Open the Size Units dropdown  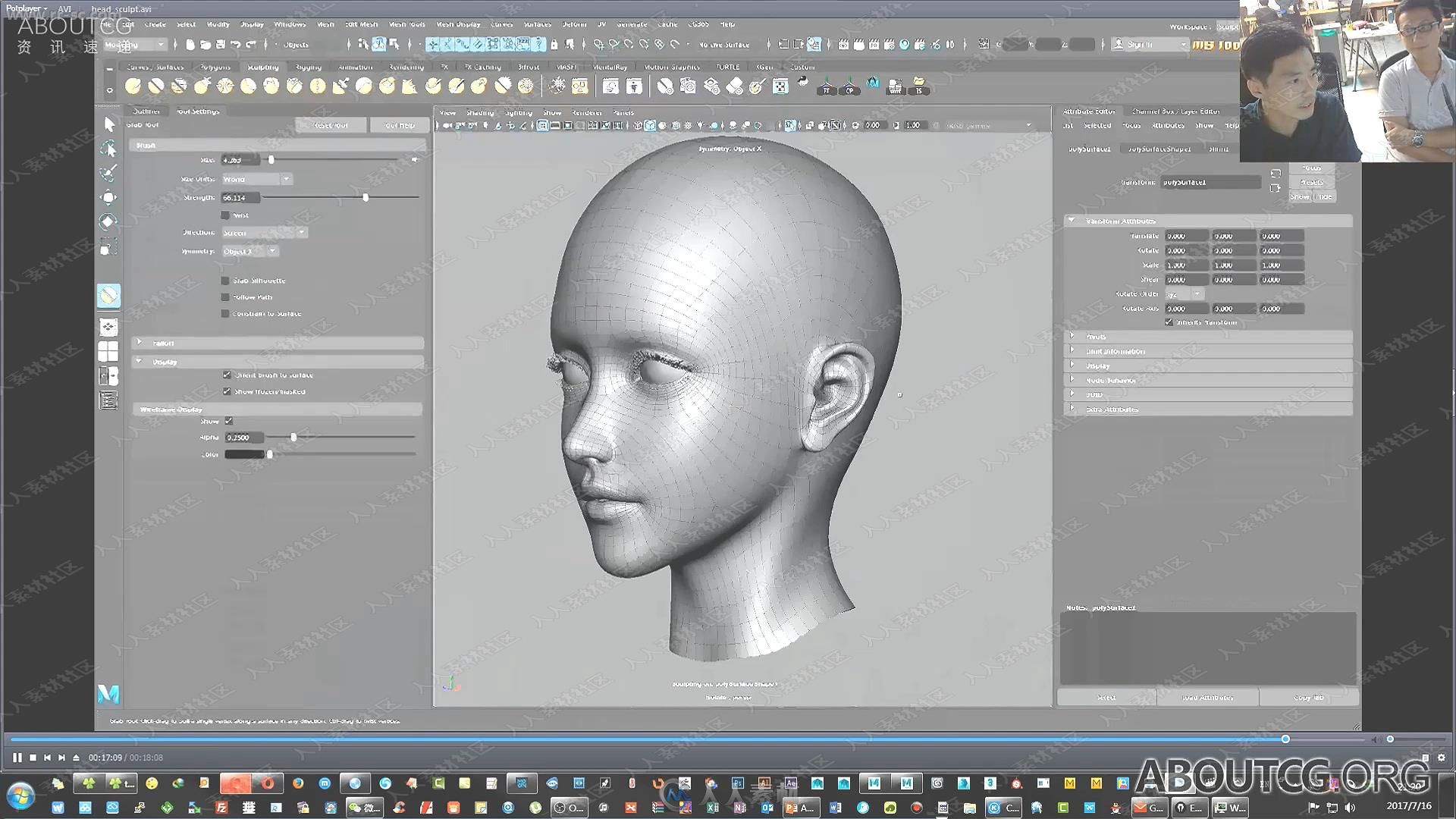[256, 179]
